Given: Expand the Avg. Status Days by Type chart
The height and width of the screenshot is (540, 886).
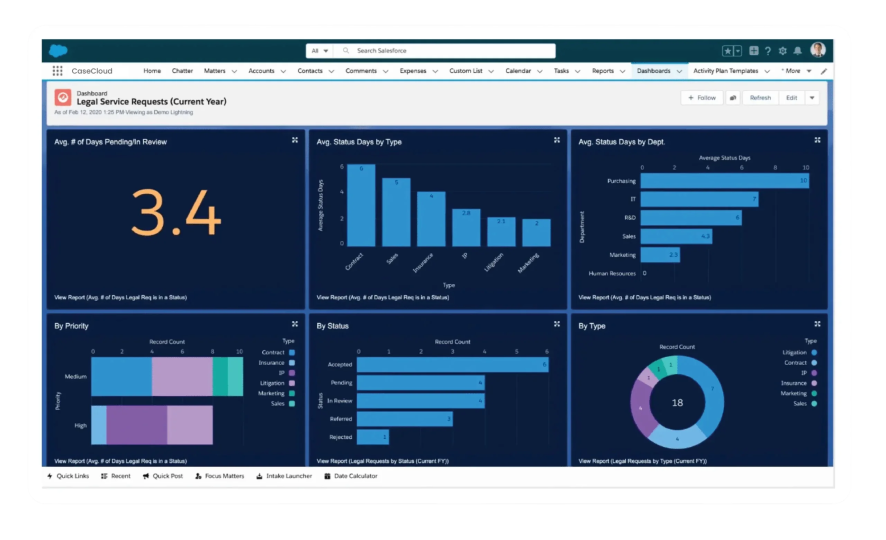Looking at the screenshot, I should point(557,140).
